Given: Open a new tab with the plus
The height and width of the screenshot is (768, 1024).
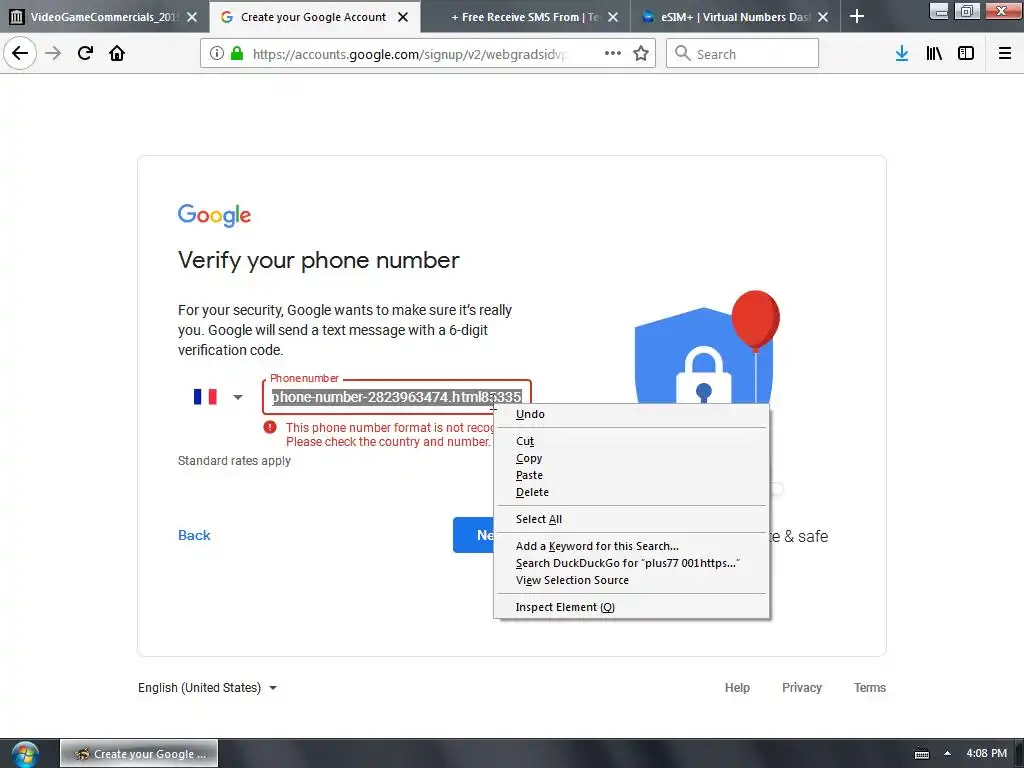Looking at the screenshot, I should pos(857,17).
